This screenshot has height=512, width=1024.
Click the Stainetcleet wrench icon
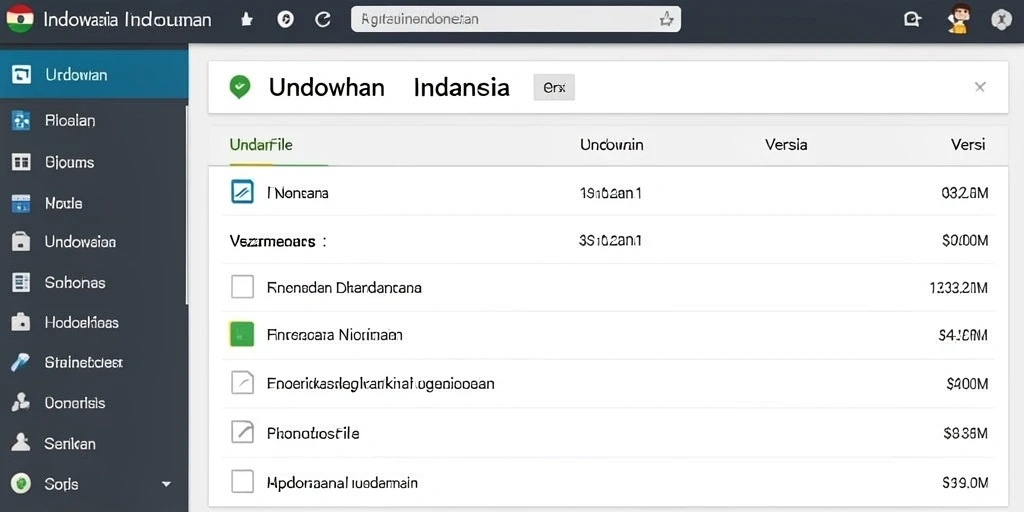pyautogui.click(x=20, y=362)
